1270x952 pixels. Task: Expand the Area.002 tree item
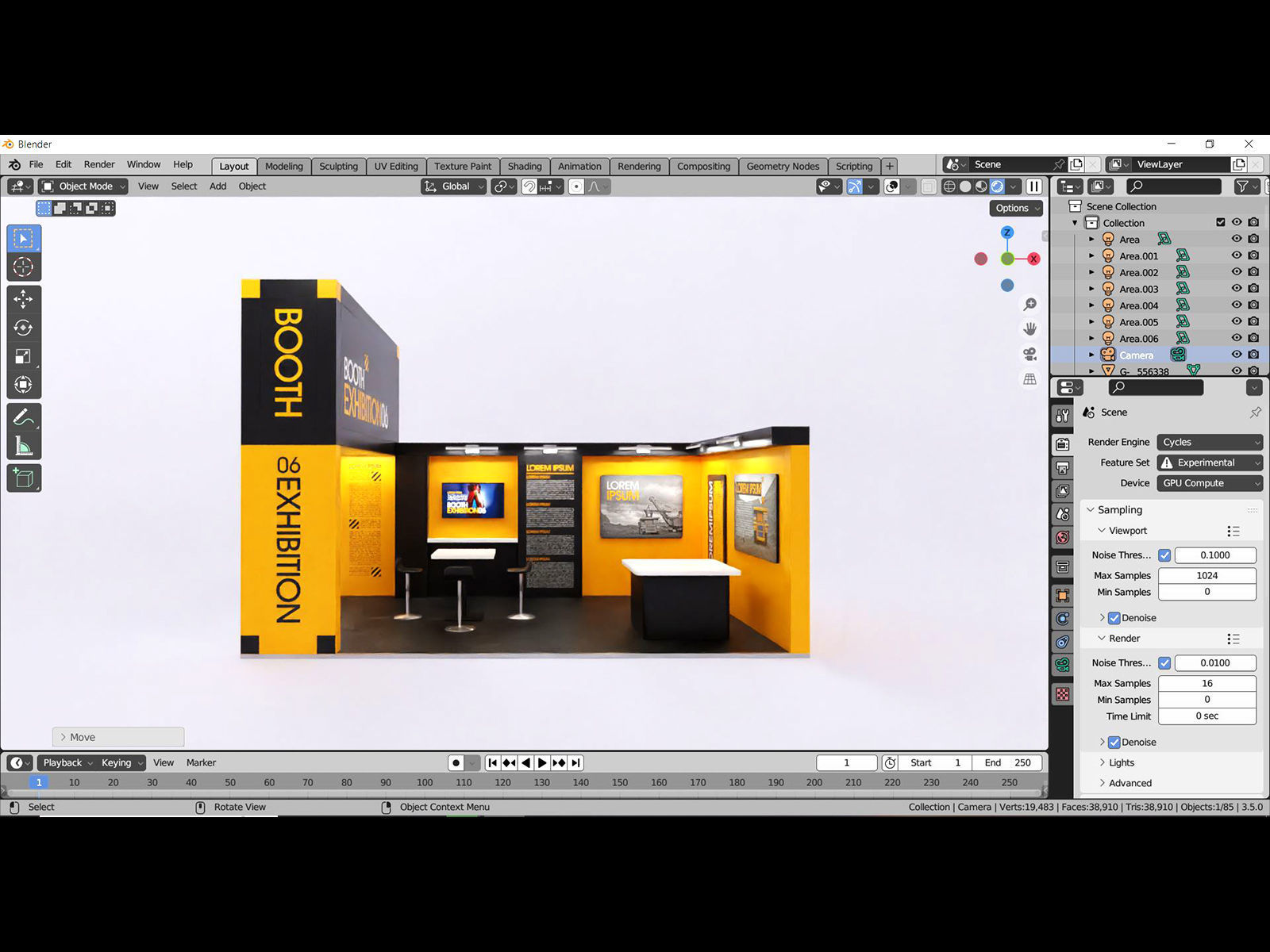tap(1091, 272)
